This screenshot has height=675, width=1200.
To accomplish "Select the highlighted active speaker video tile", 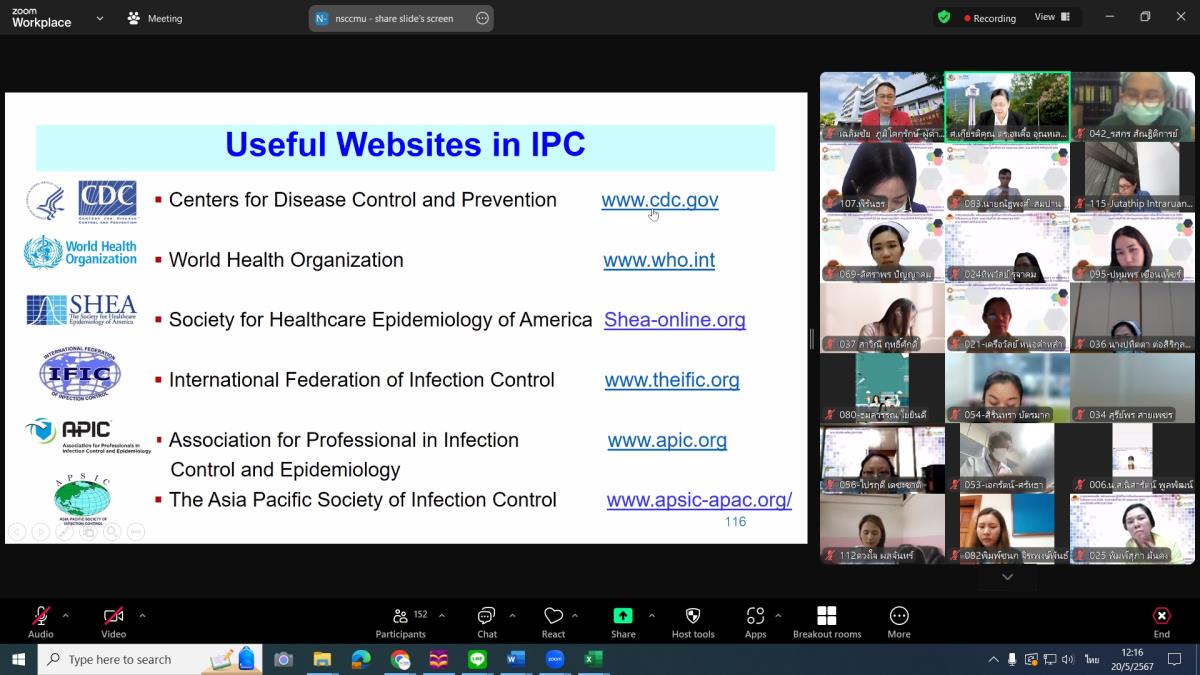I will pos(1007,106).
